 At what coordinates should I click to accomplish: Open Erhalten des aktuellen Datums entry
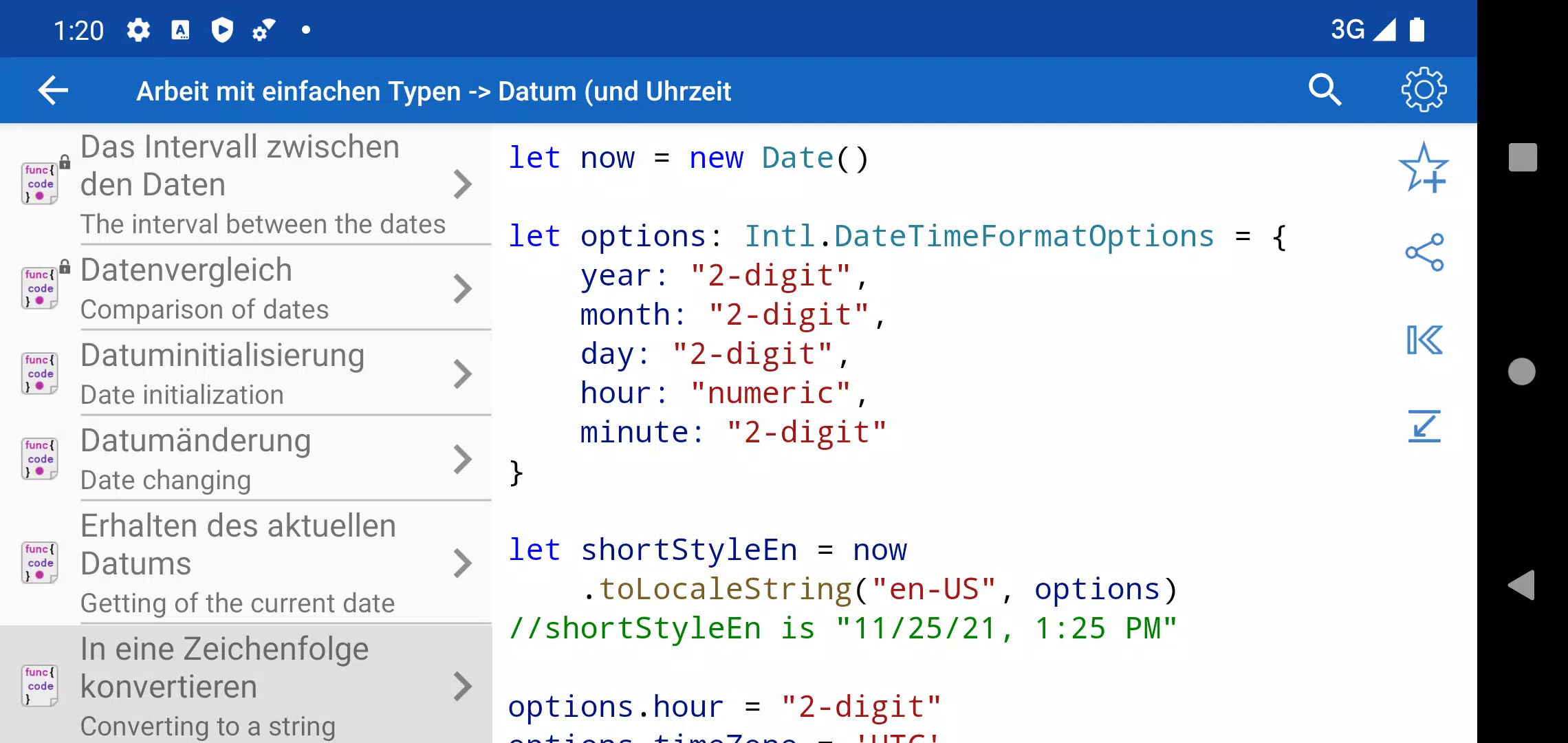coord(246,563)
